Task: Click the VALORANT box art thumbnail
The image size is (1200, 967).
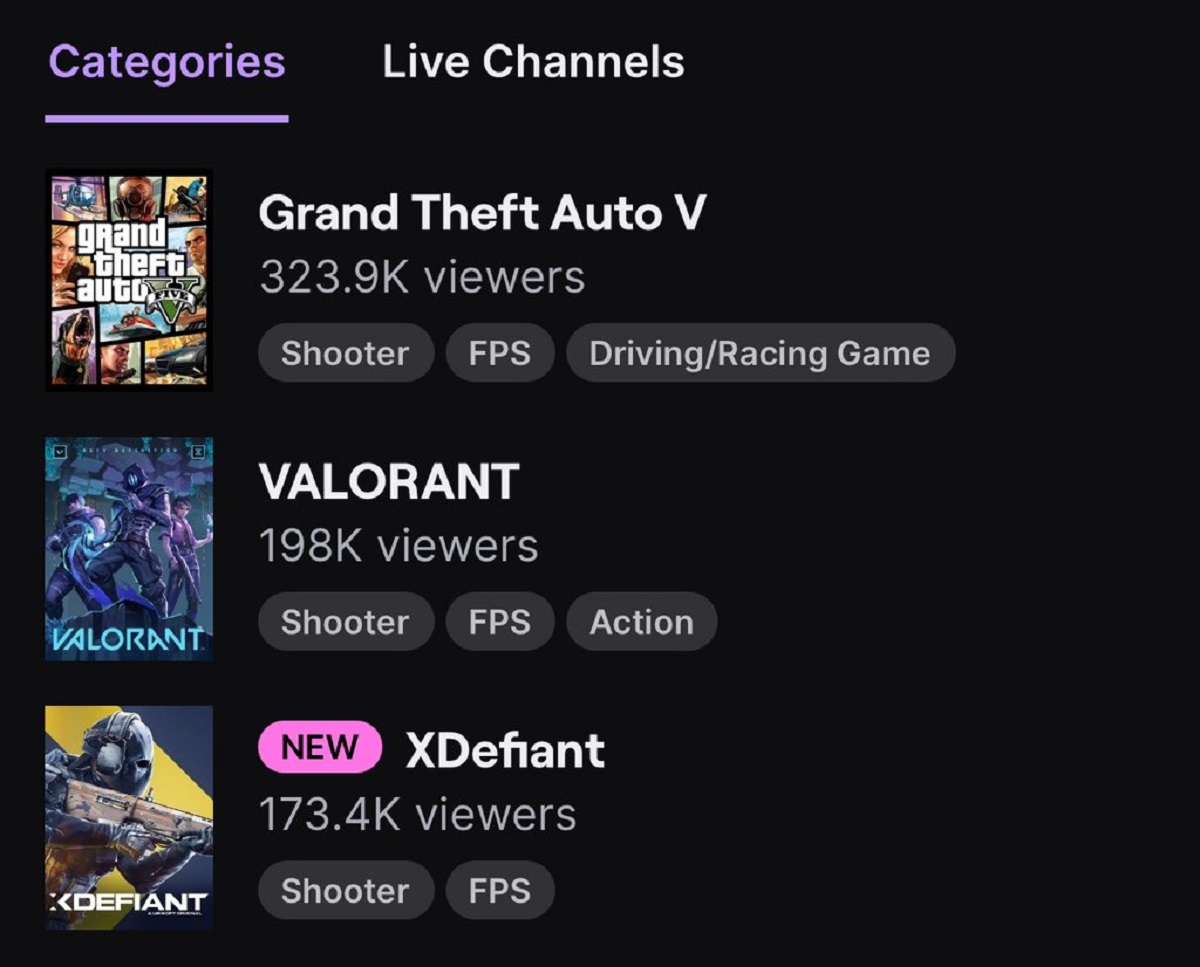Action: (x=129, y=548)
